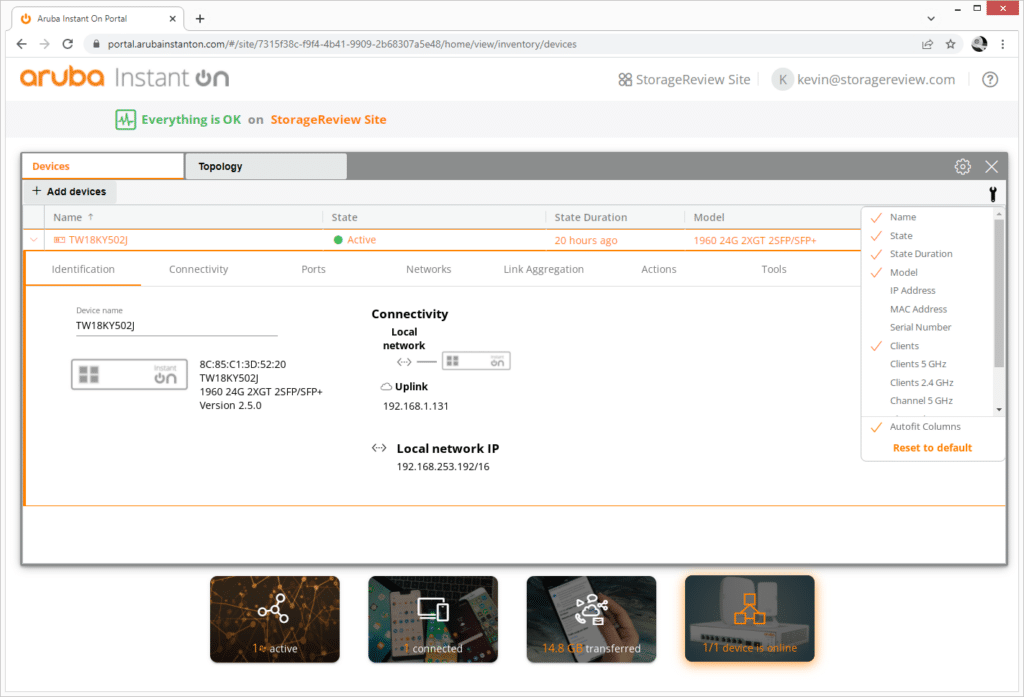Click the column chooser wrench icon
The image size is (1024, 697).
tap(993, 193)
